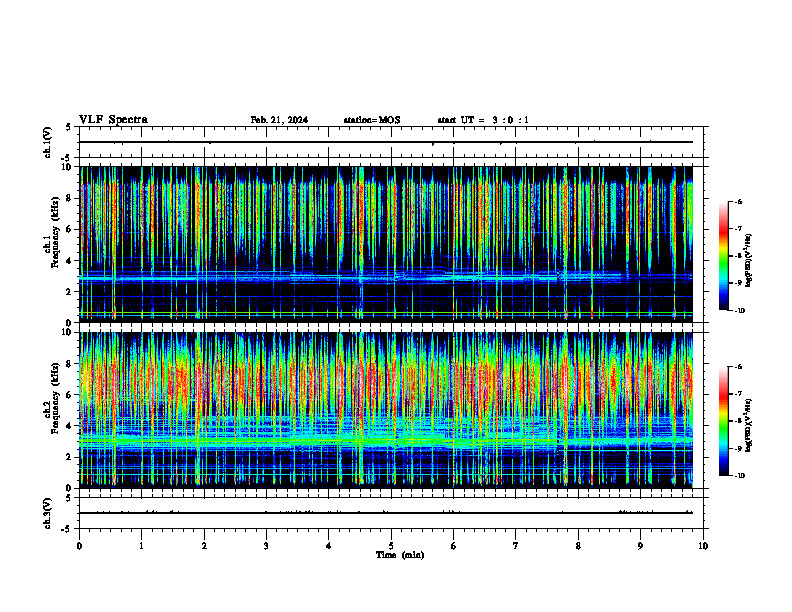
Task: Click the time axis tick label "6"
Action: 453,546
